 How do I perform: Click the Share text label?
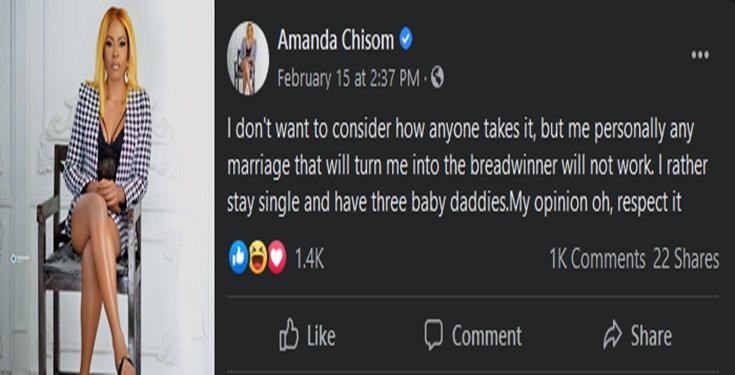[651, 336]
